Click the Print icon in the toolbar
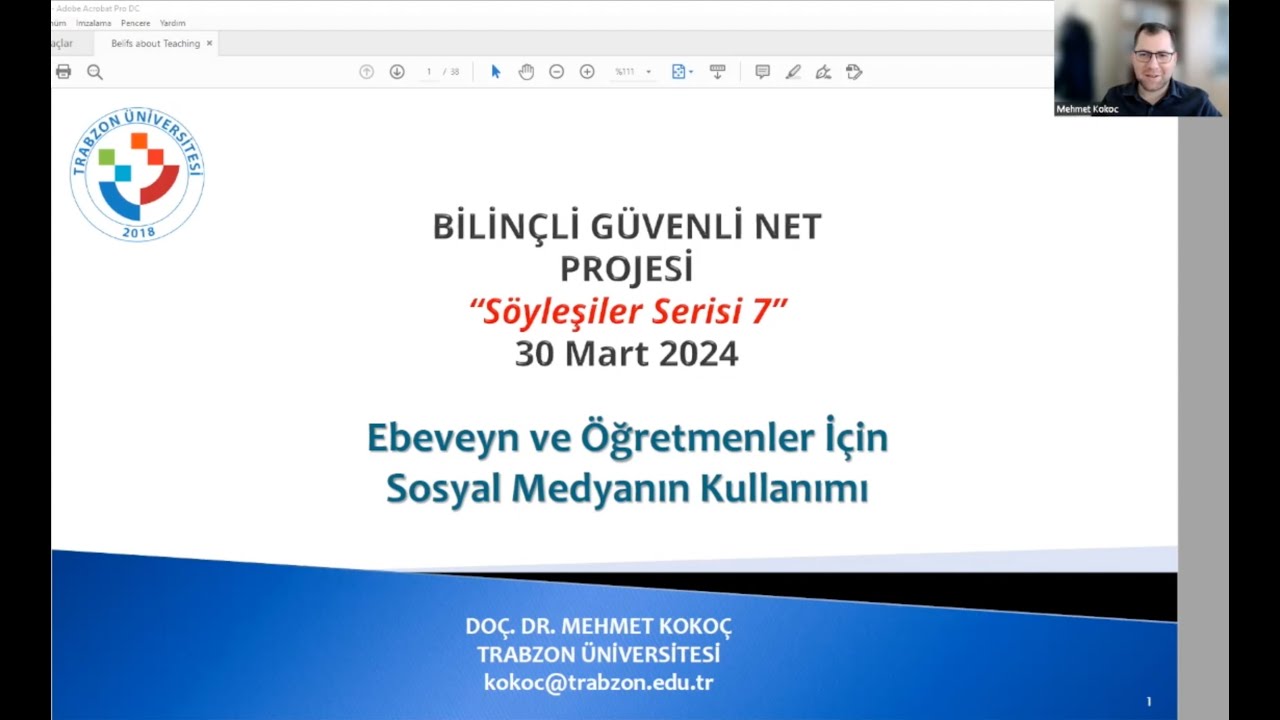The height and width of the screenshot is (720, 1280). 64,72
